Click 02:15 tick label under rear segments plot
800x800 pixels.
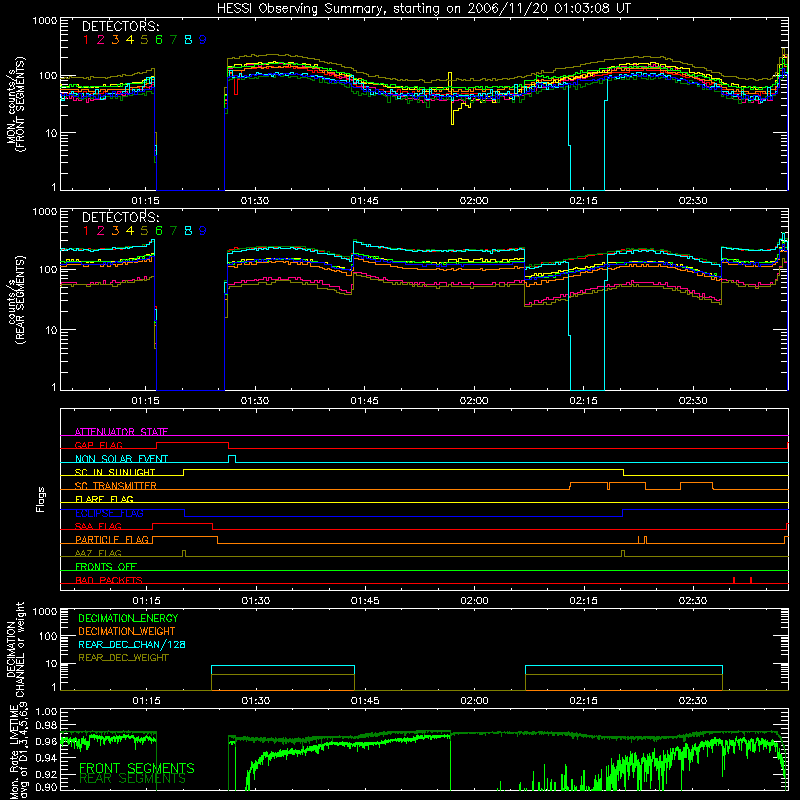(583, 401)
